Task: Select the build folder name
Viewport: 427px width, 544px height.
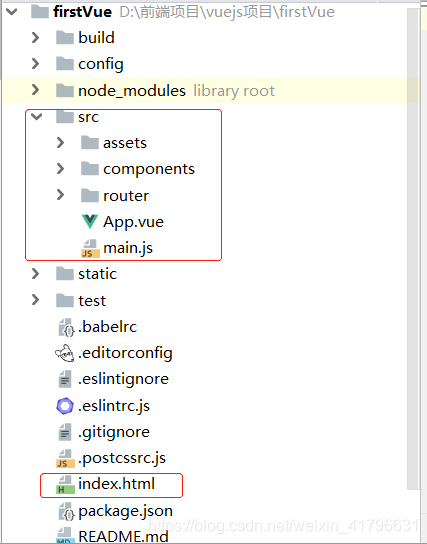Action: [x=96, y=37]
